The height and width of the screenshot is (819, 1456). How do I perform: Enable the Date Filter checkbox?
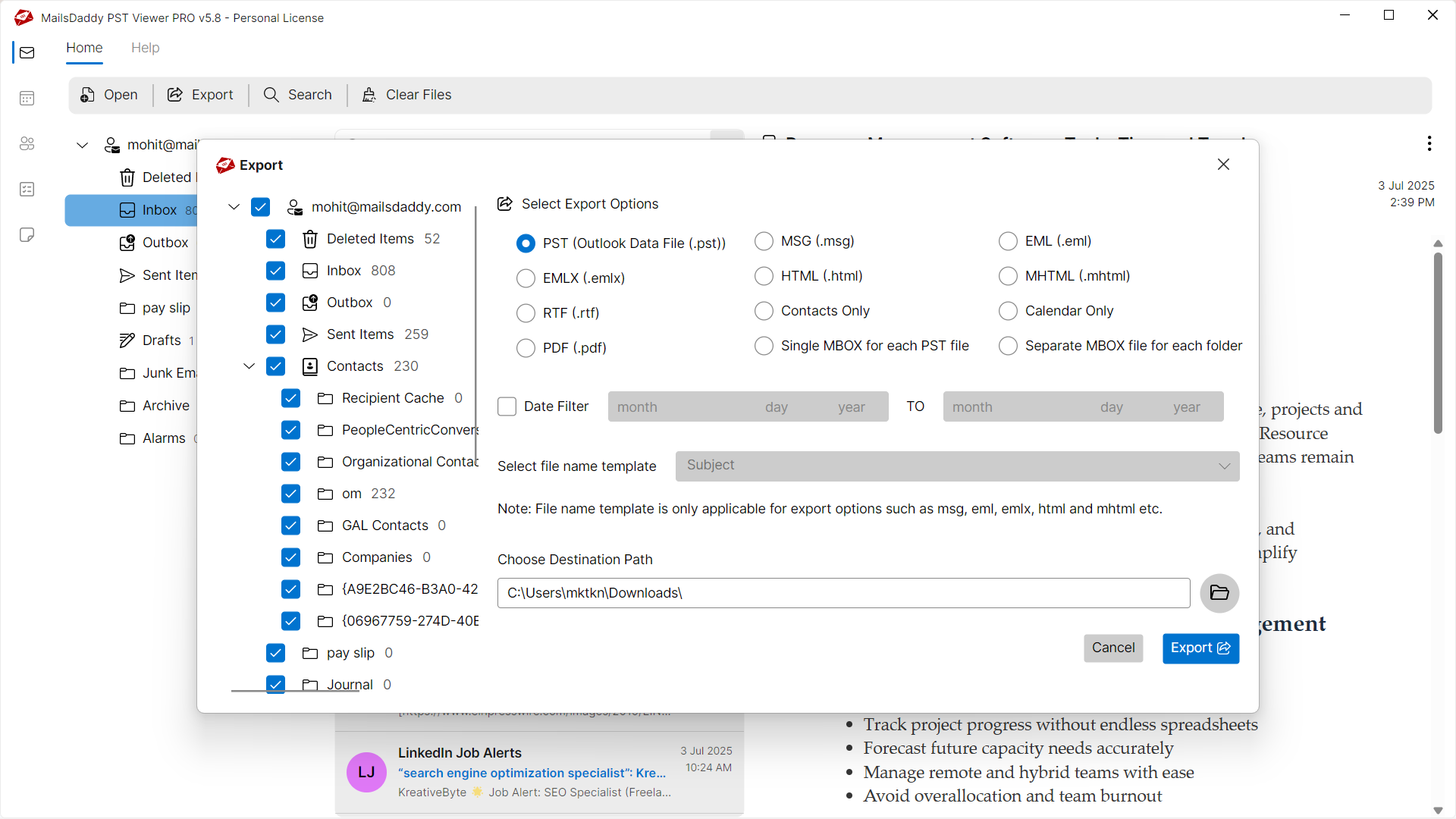point(507,406)
